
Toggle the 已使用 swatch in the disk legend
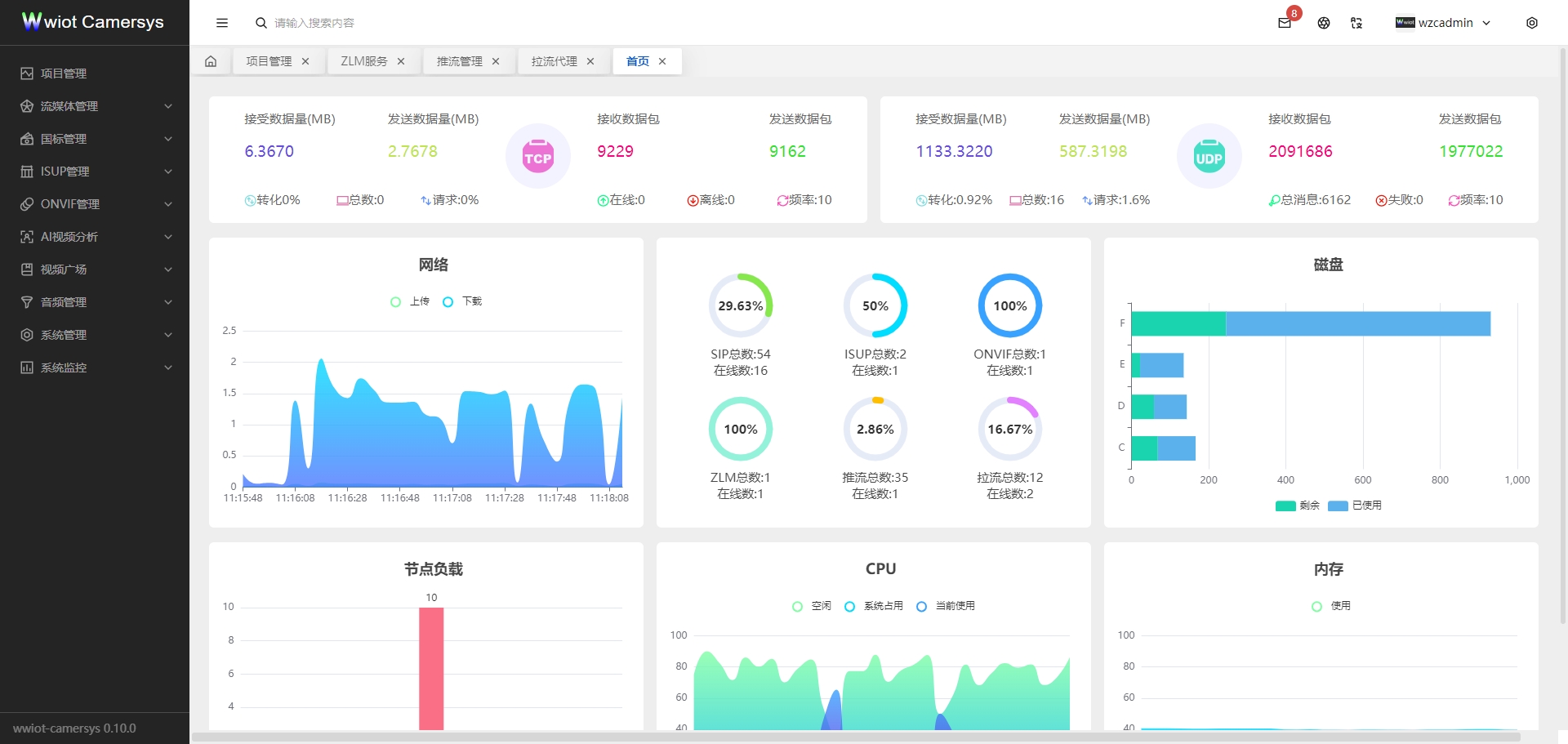click(x=1339, y=506)
